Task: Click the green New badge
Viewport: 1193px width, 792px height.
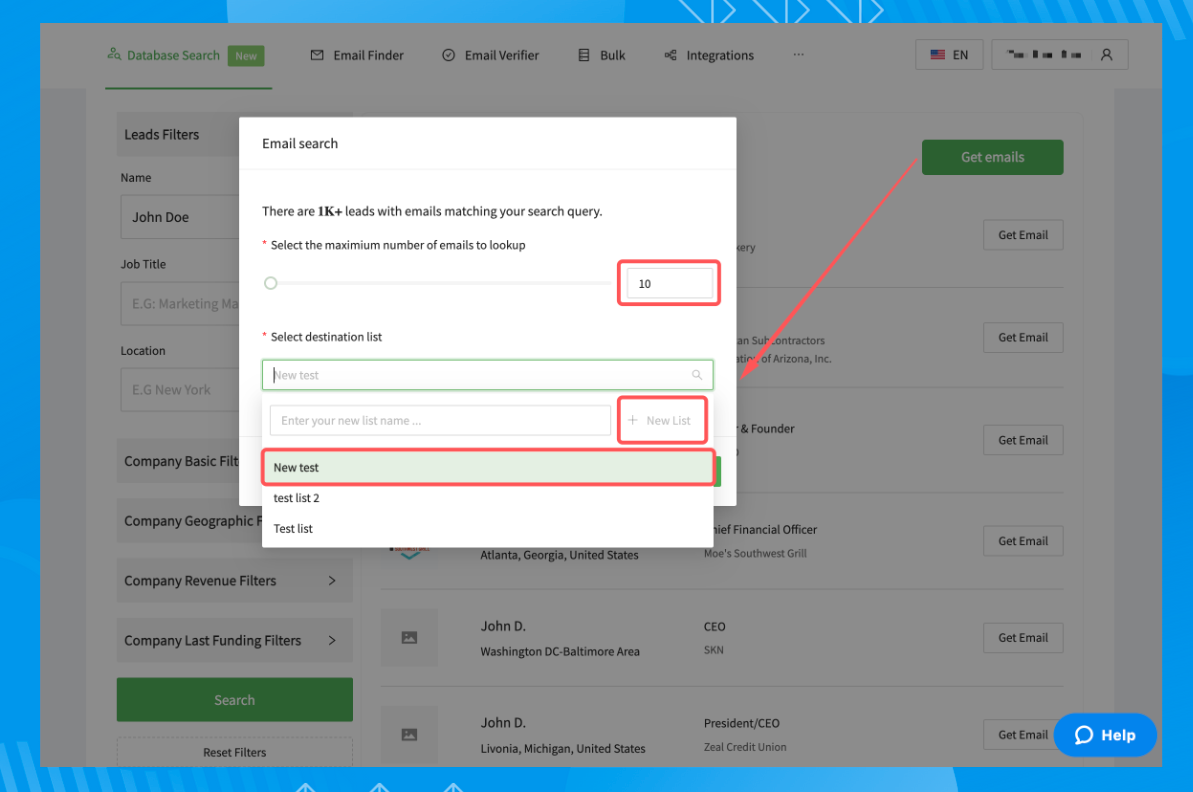Action: (246, 56)
